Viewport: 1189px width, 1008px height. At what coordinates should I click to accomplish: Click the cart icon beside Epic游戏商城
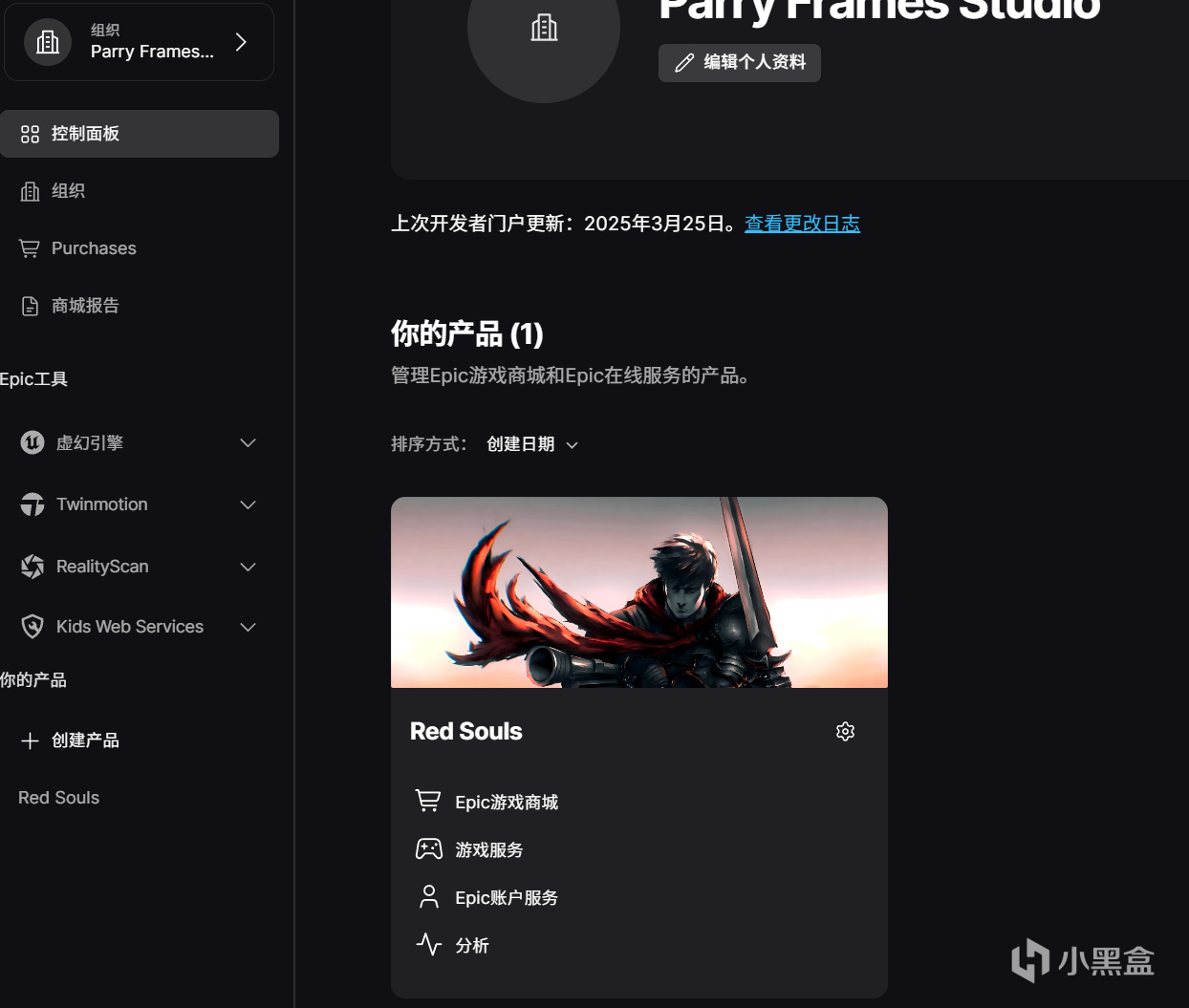click(x=428, y=801)
